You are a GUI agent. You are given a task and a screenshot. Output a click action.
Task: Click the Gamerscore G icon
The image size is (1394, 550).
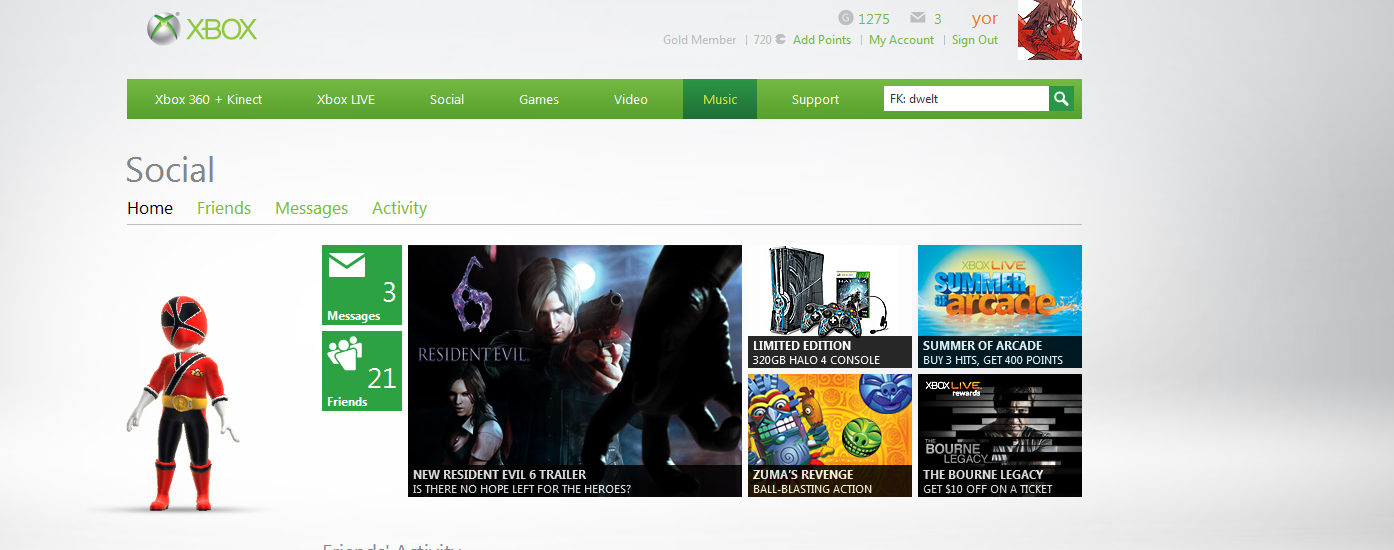(x=846, y=18)
